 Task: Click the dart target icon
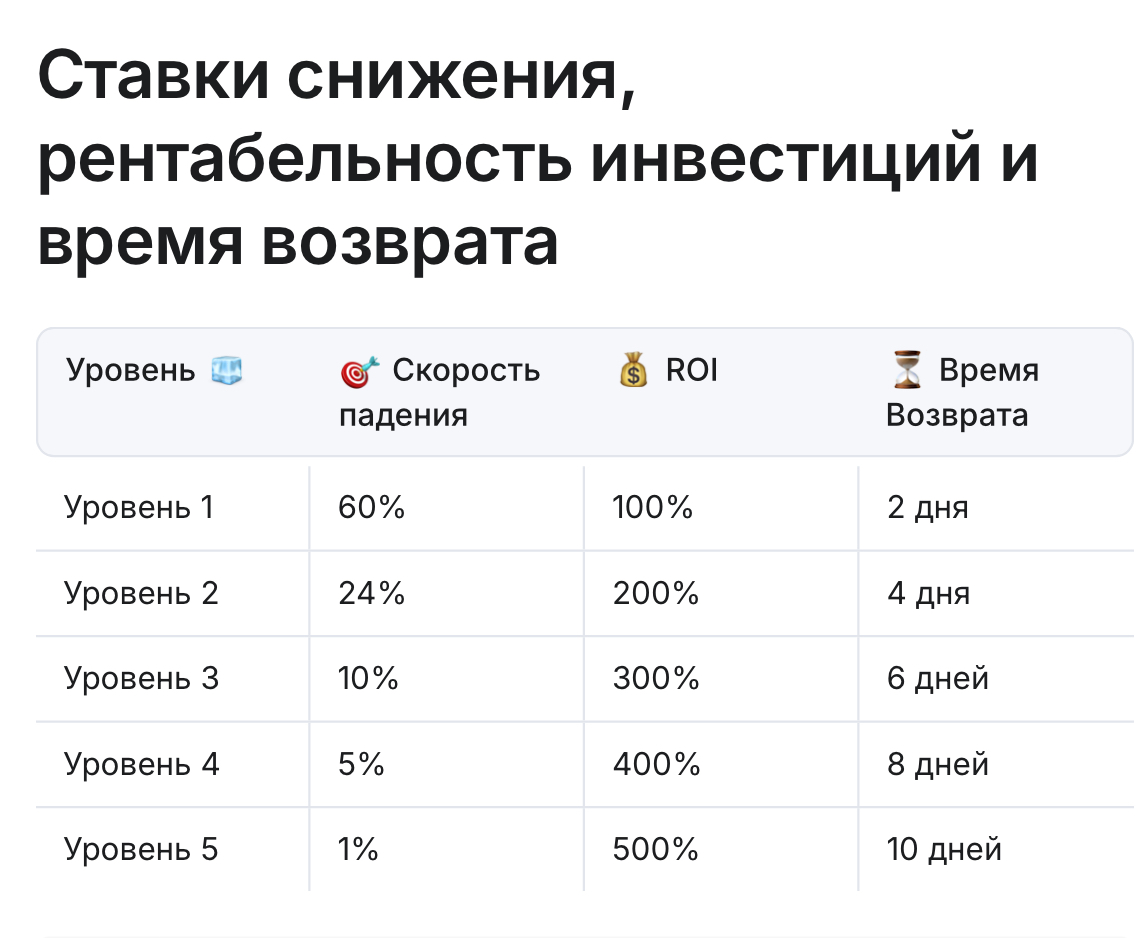[x=360, y=372]
